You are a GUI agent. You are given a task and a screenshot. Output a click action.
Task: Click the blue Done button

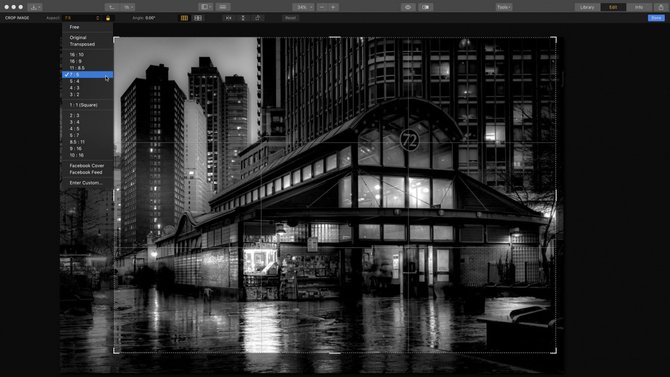pyautogui.click(x=656, y=18)
